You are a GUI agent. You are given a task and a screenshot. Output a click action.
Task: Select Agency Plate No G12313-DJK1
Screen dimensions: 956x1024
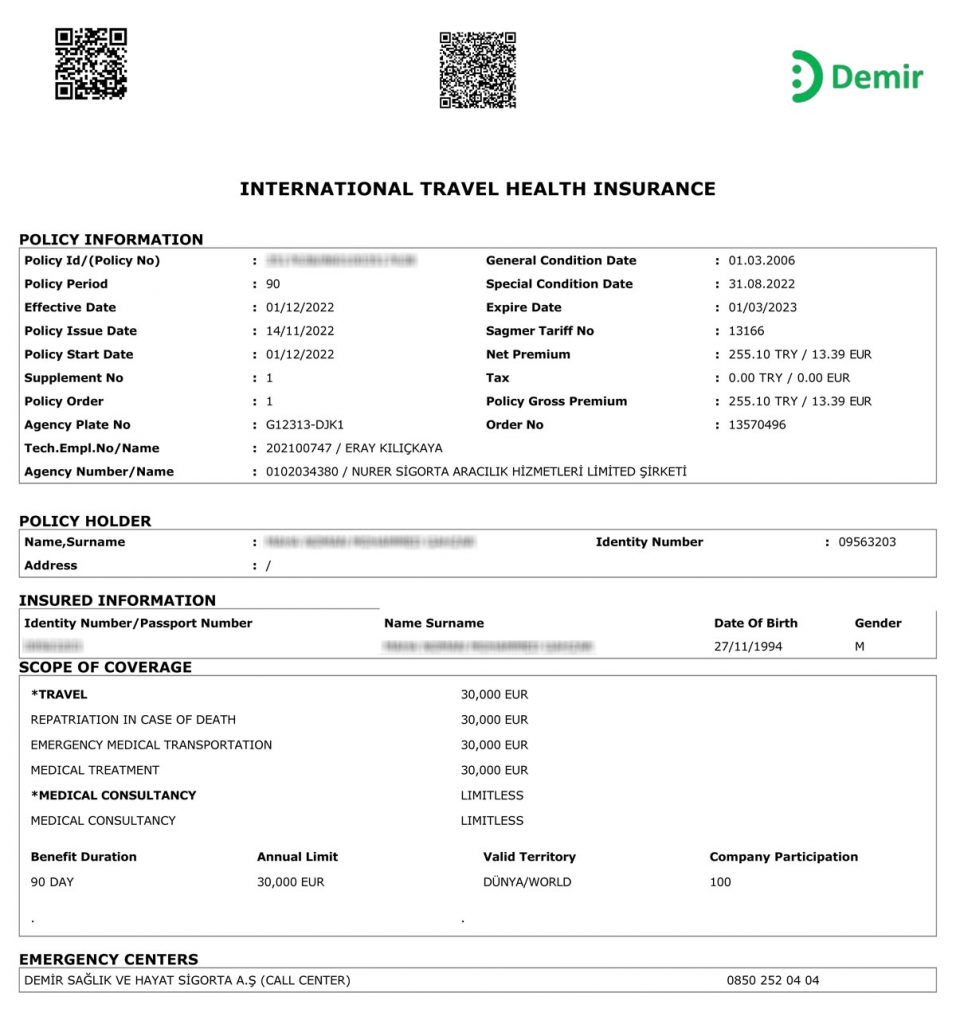point(304,425)
